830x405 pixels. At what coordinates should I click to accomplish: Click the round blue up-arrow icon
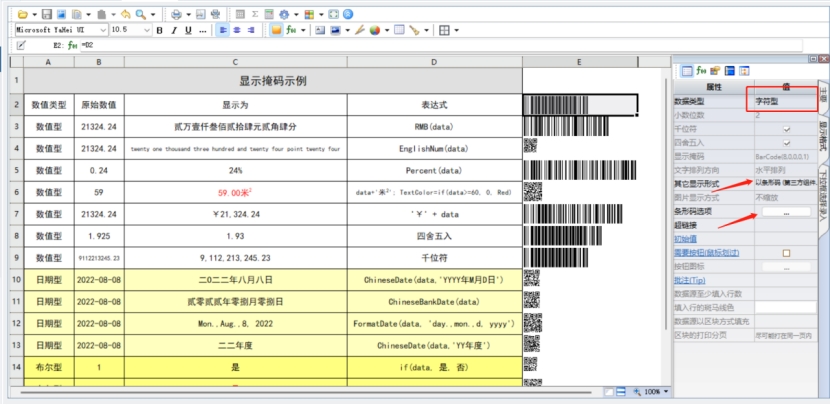tap(348, 14)
